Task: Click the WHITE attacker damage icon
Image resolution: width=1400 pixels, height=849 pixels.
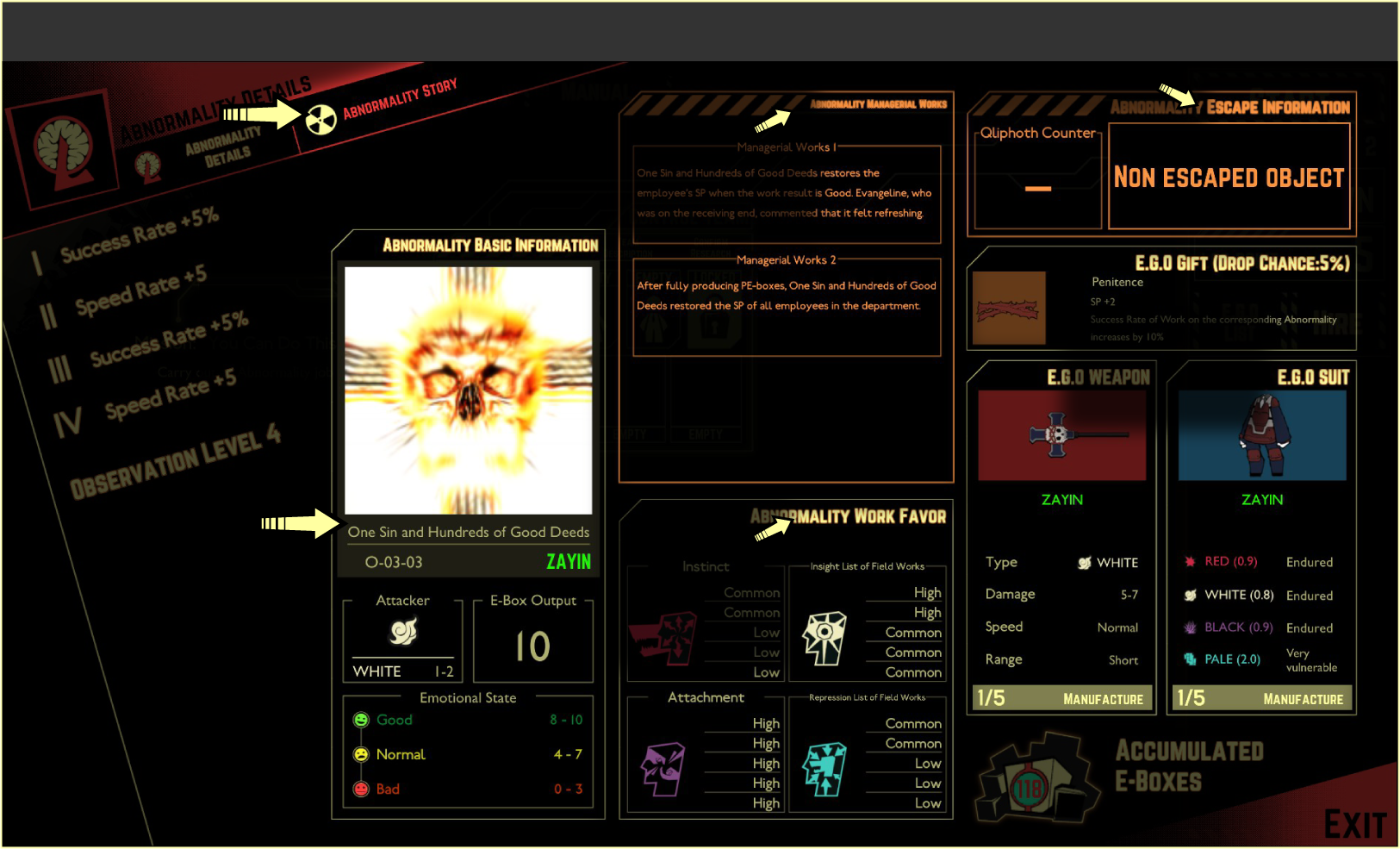Action: click(403, 632)
